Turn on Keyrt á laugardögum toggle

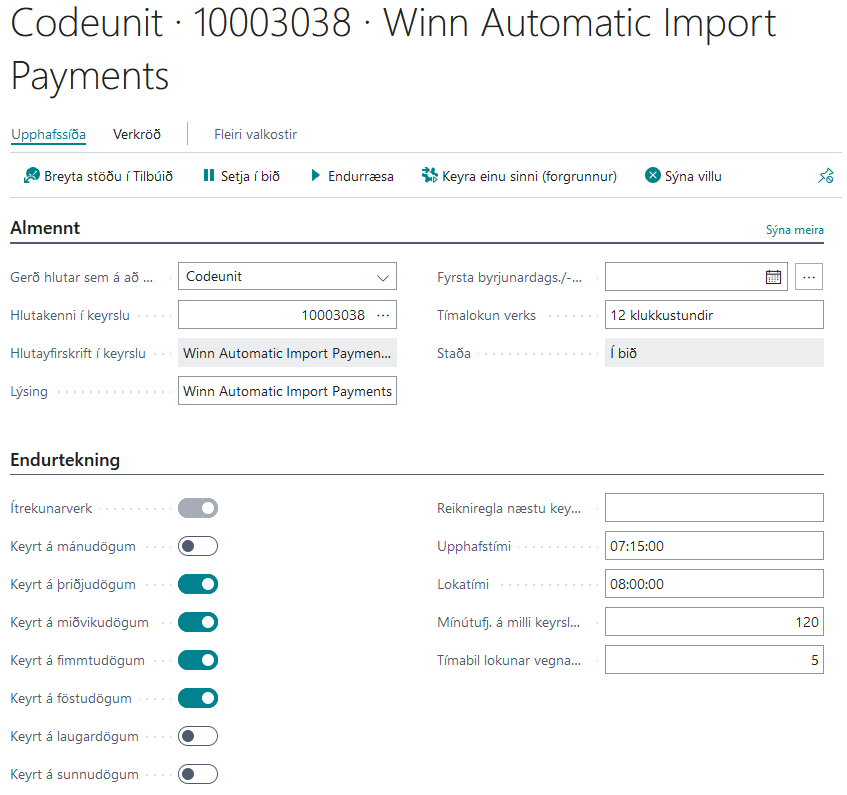tap(198, 736)
